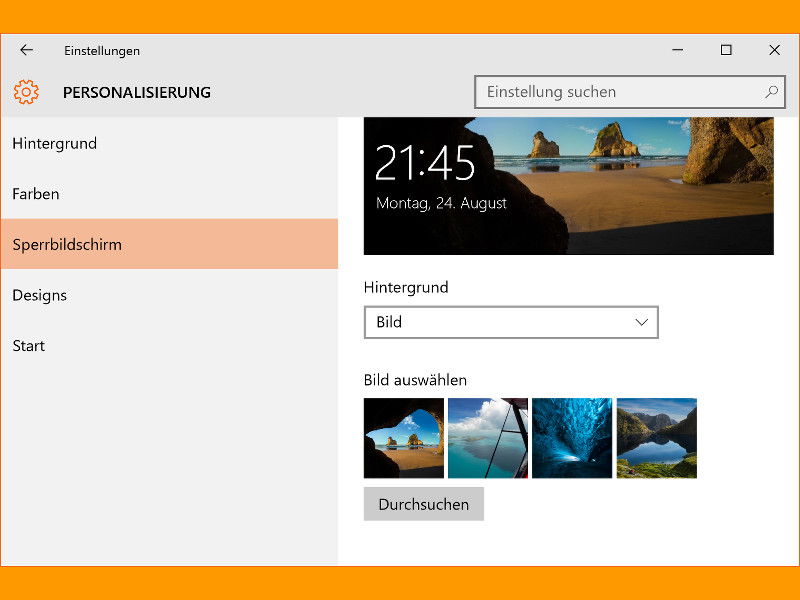Click the search magnifier icon
This screenshot has height=600, width=800.
(771, 92)
